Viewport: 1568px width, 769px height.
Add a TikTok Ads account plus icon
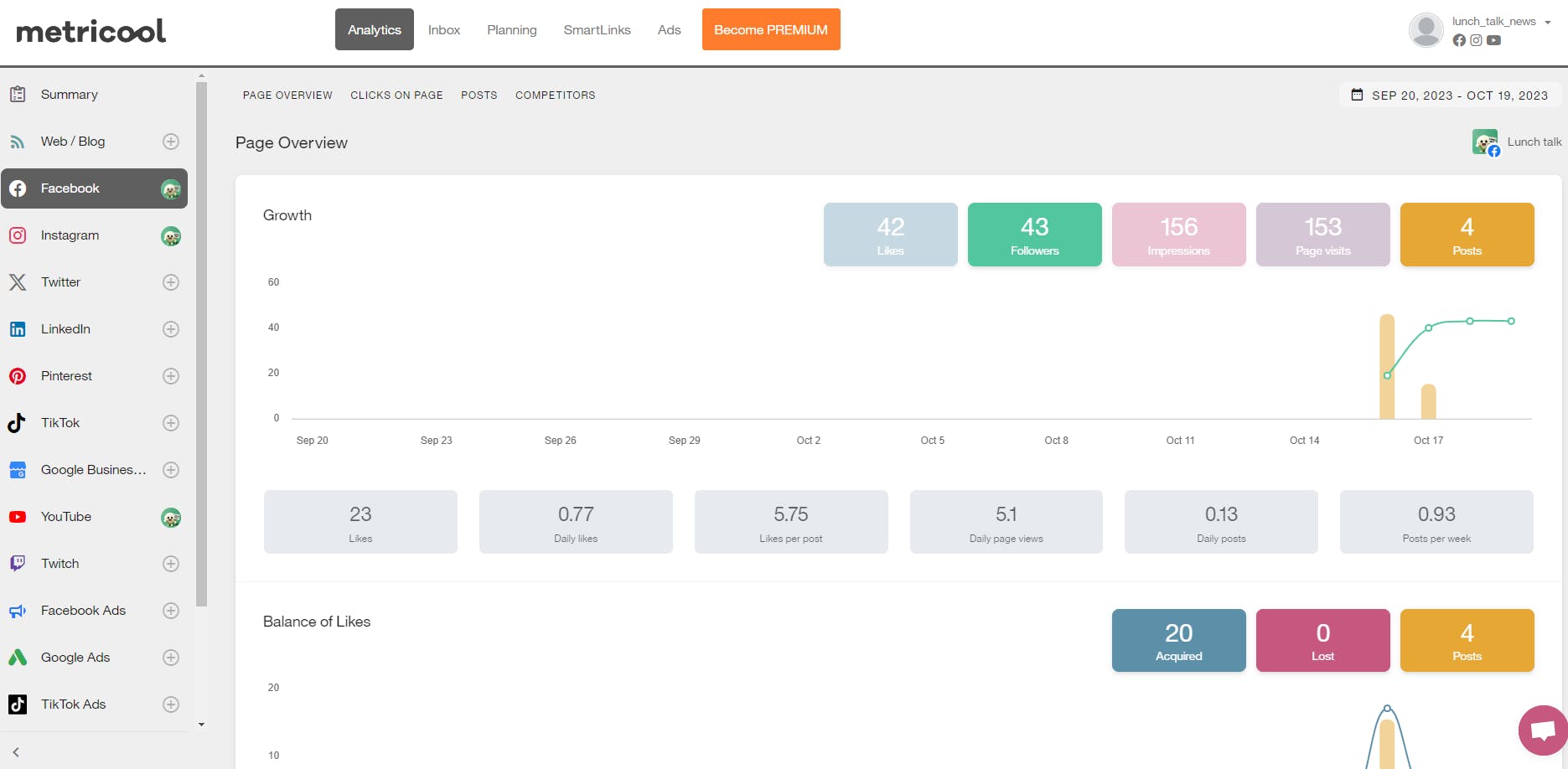tap(171, 704)
